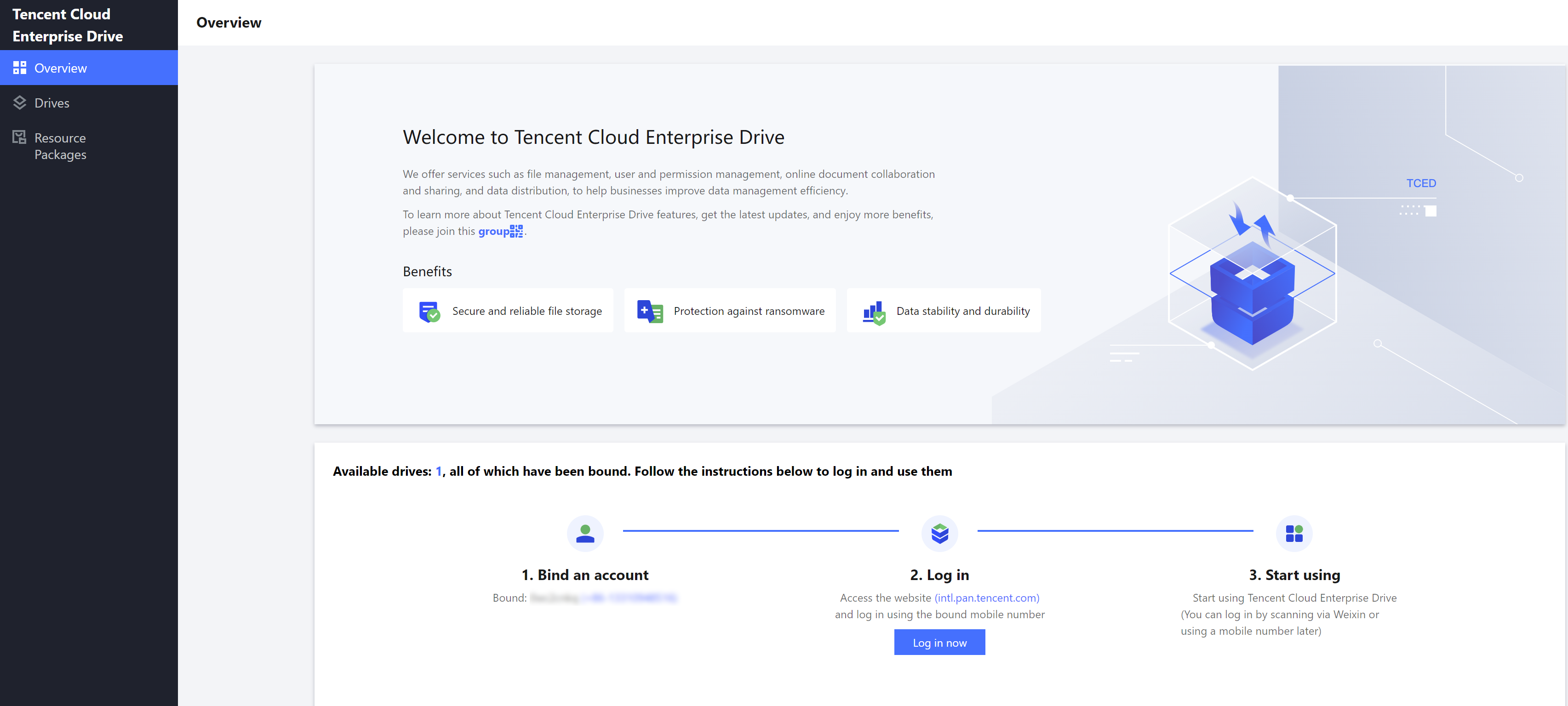Click the secure file storage shield icon
The width and height of the screenshot is (1568, 706).
429,312
